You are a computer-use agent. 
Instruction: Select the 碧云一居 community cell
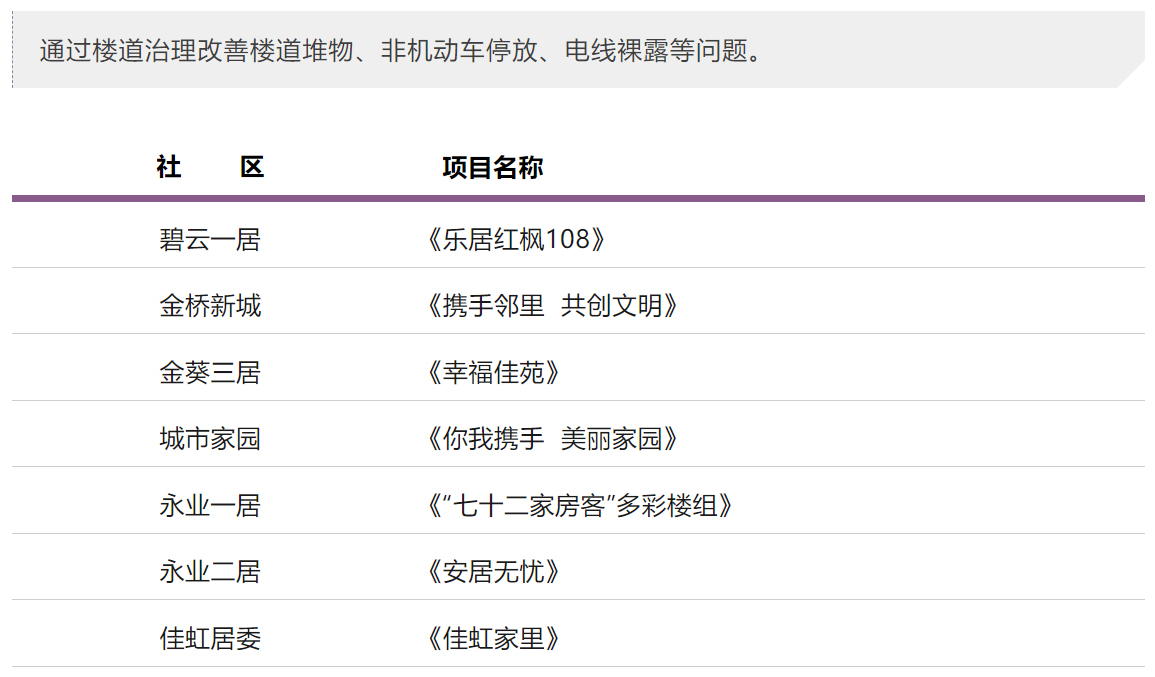pos(210,240)
